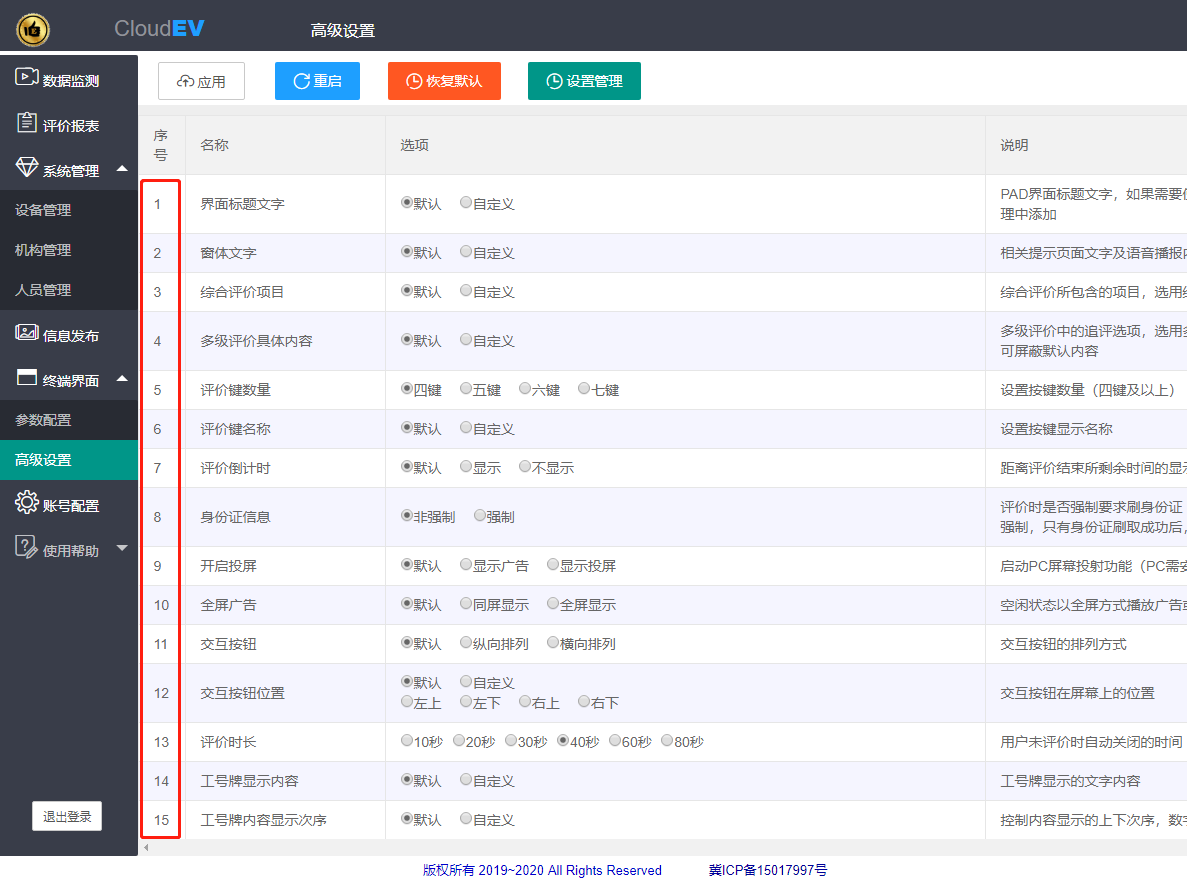Click 交互按钮在屏幕上的位置 description
This screenshot has height=885, width=1187.
point(1077,693)
